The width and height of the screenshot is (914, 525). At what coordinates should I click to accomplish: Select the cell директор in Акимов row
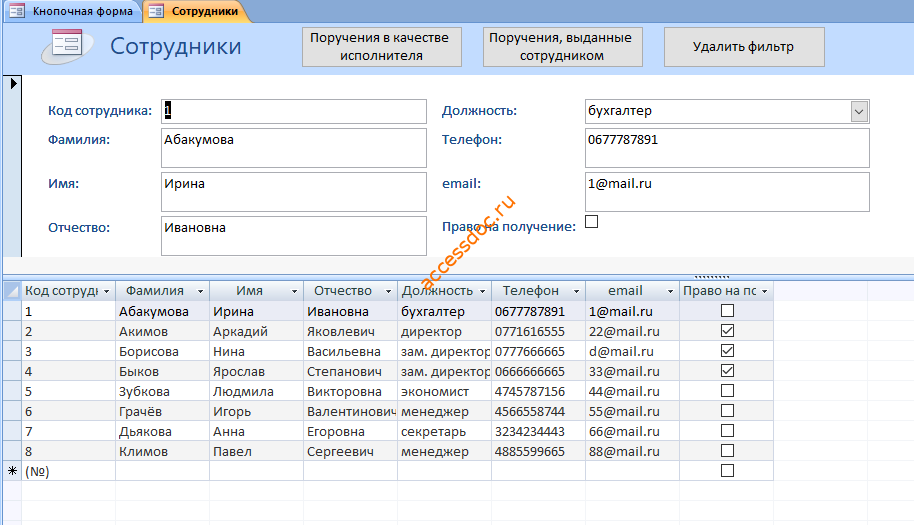click(445, 332)
